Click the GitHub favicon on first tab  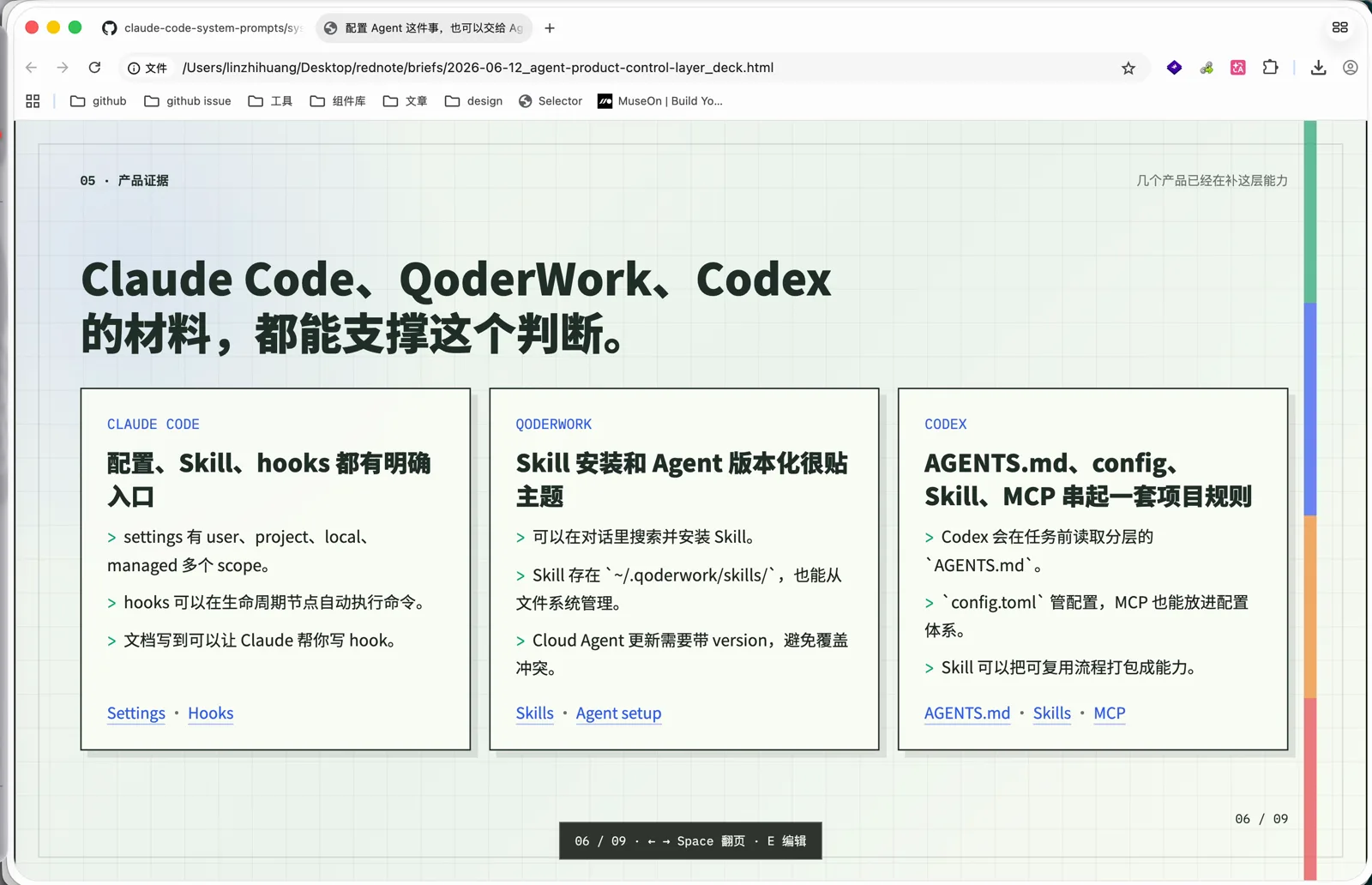click(109, 28)
